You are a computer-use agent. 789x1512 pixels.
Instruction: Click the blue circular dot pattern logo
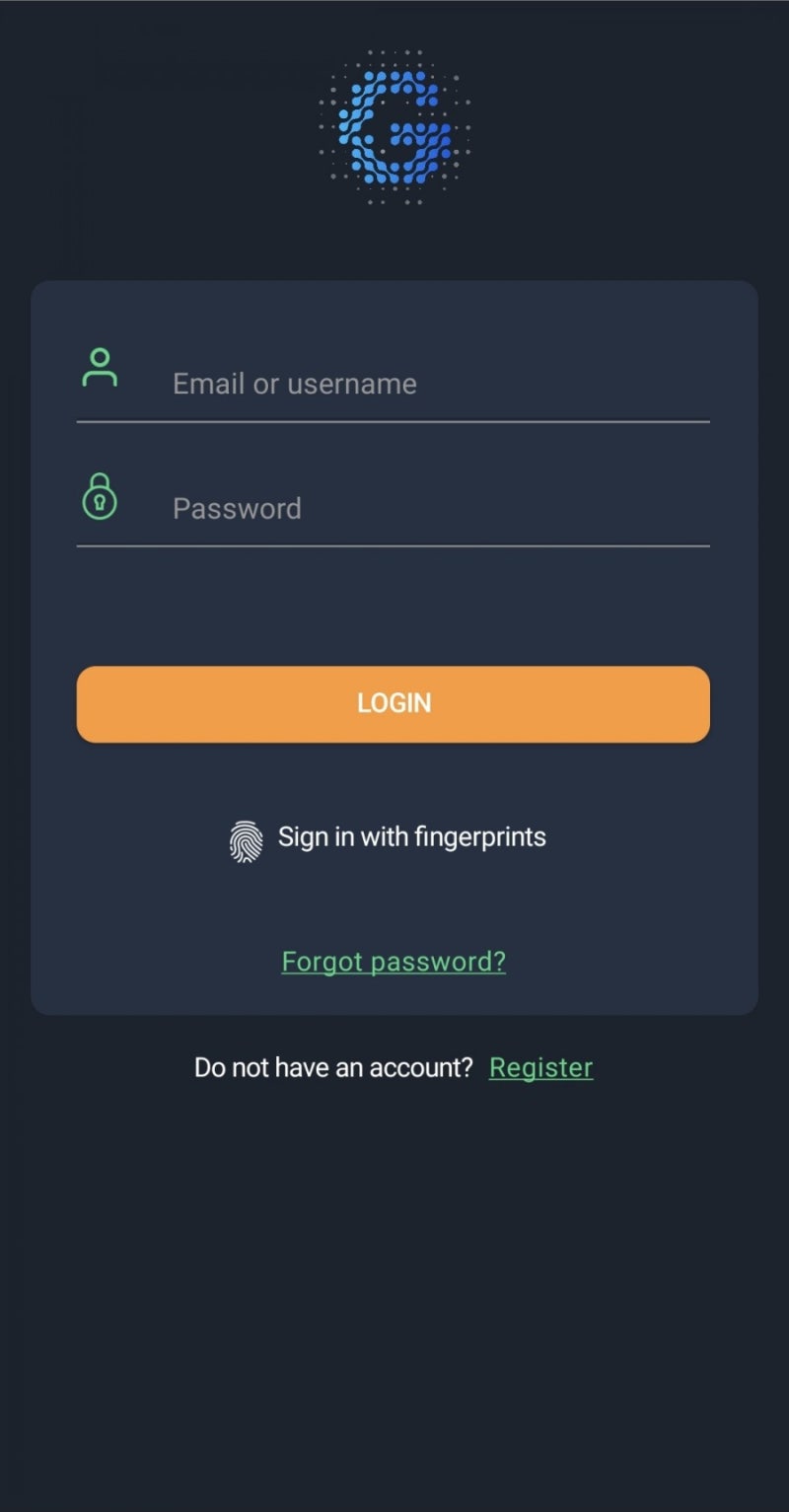click(394, 128)
